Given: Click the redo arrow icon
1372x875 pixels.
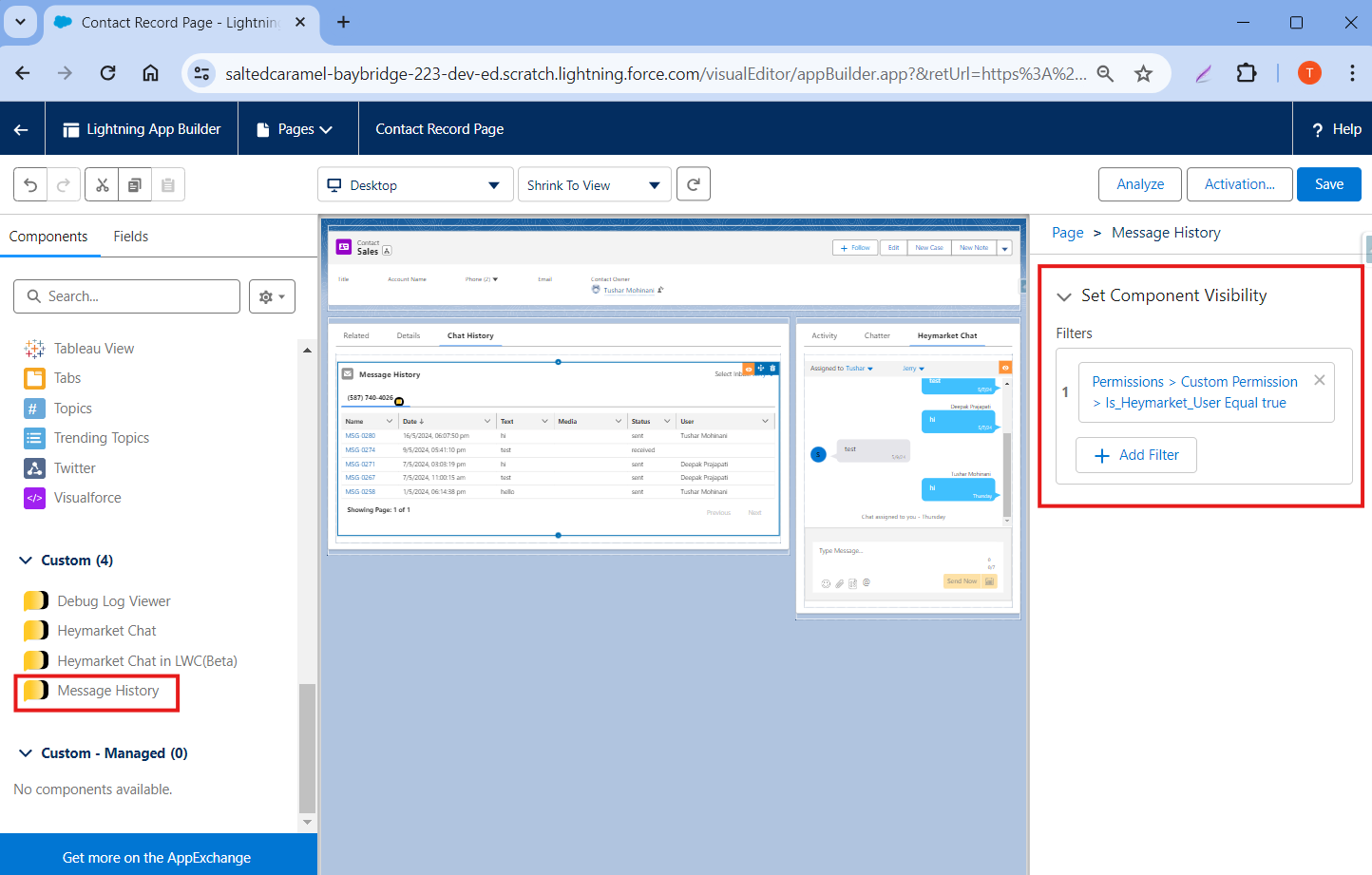Looking at the screenshot, I should pos(64,184).
